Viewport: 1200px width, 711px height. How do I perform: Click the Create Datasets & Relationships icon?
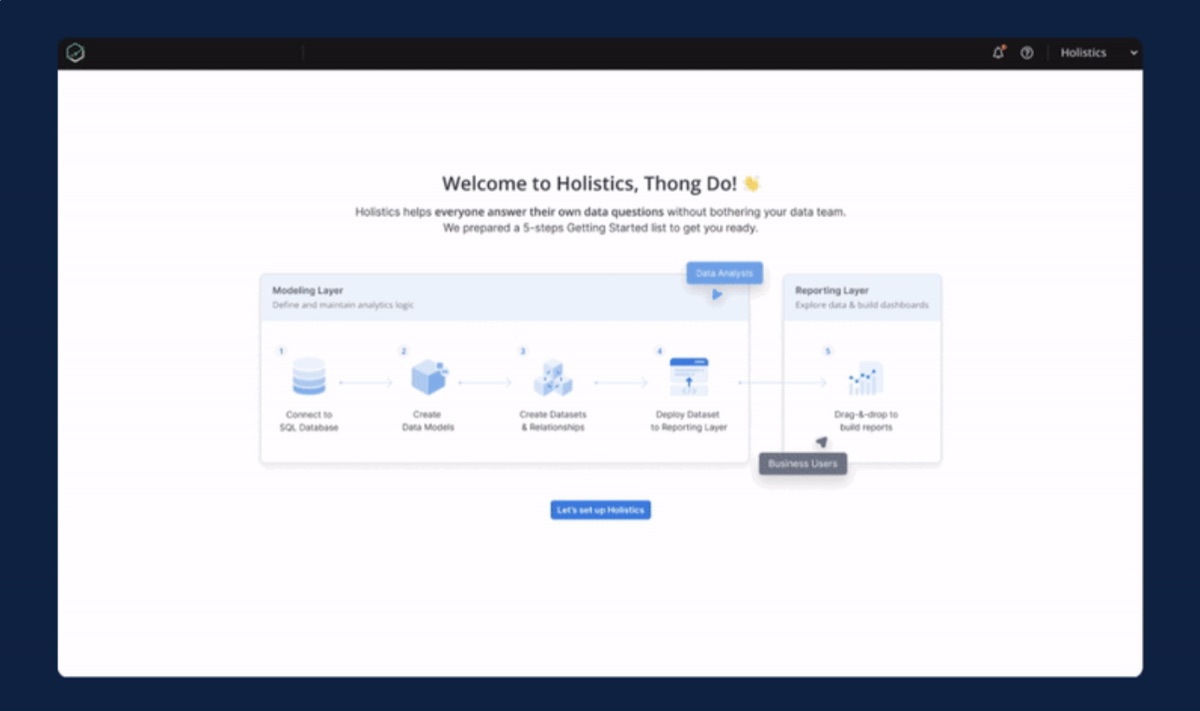click(x=552, y=378)
